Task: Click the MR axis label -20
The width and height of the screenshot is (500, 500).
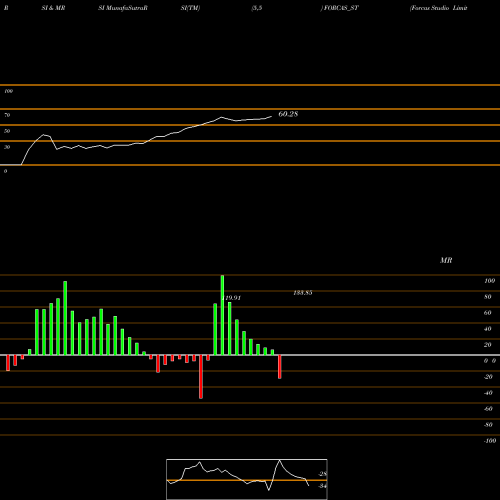Action: (x=488, y=377)
